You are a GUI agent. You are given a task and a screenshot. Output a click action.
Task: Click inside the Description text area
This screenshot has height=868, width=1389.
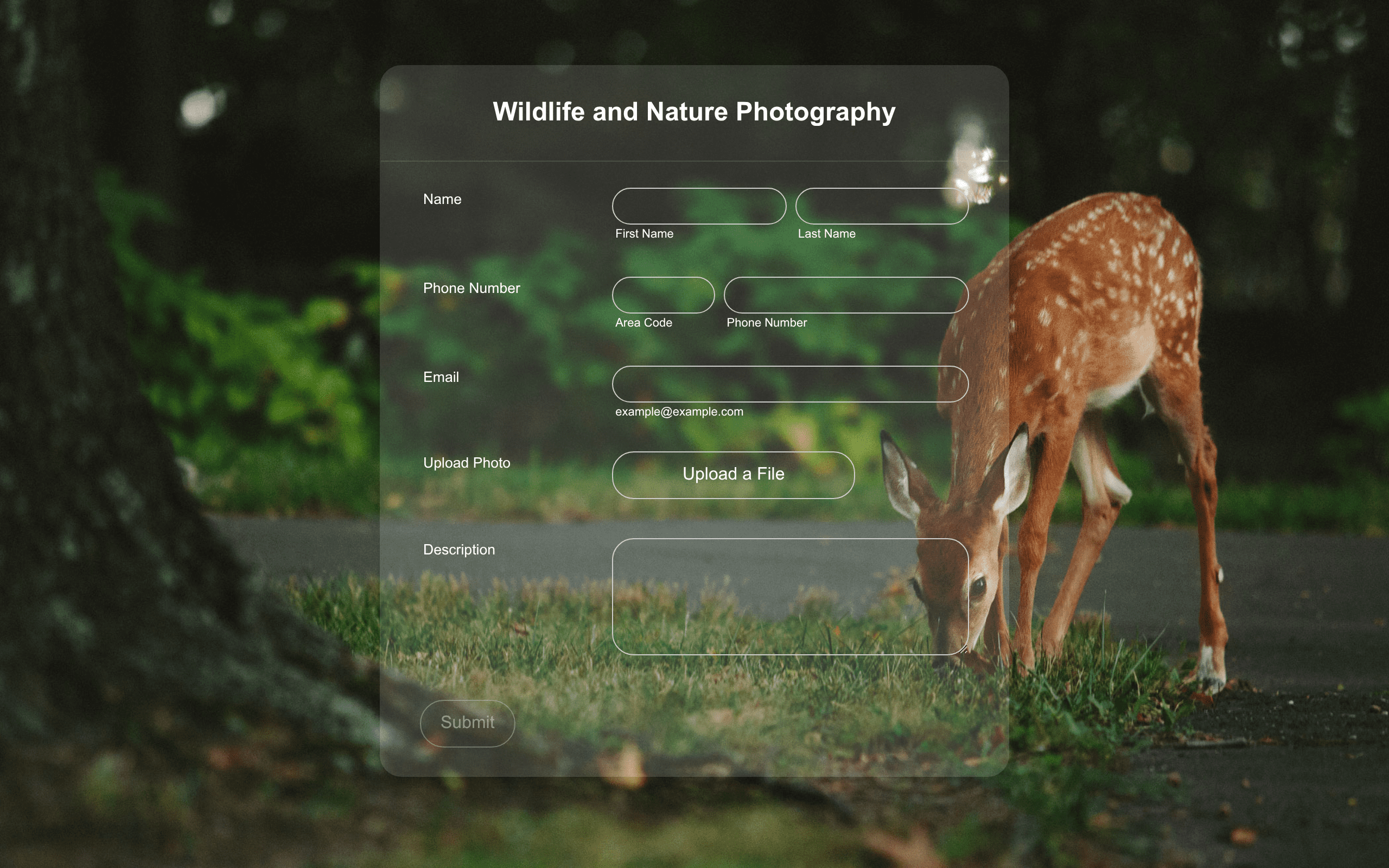point(791,596)
